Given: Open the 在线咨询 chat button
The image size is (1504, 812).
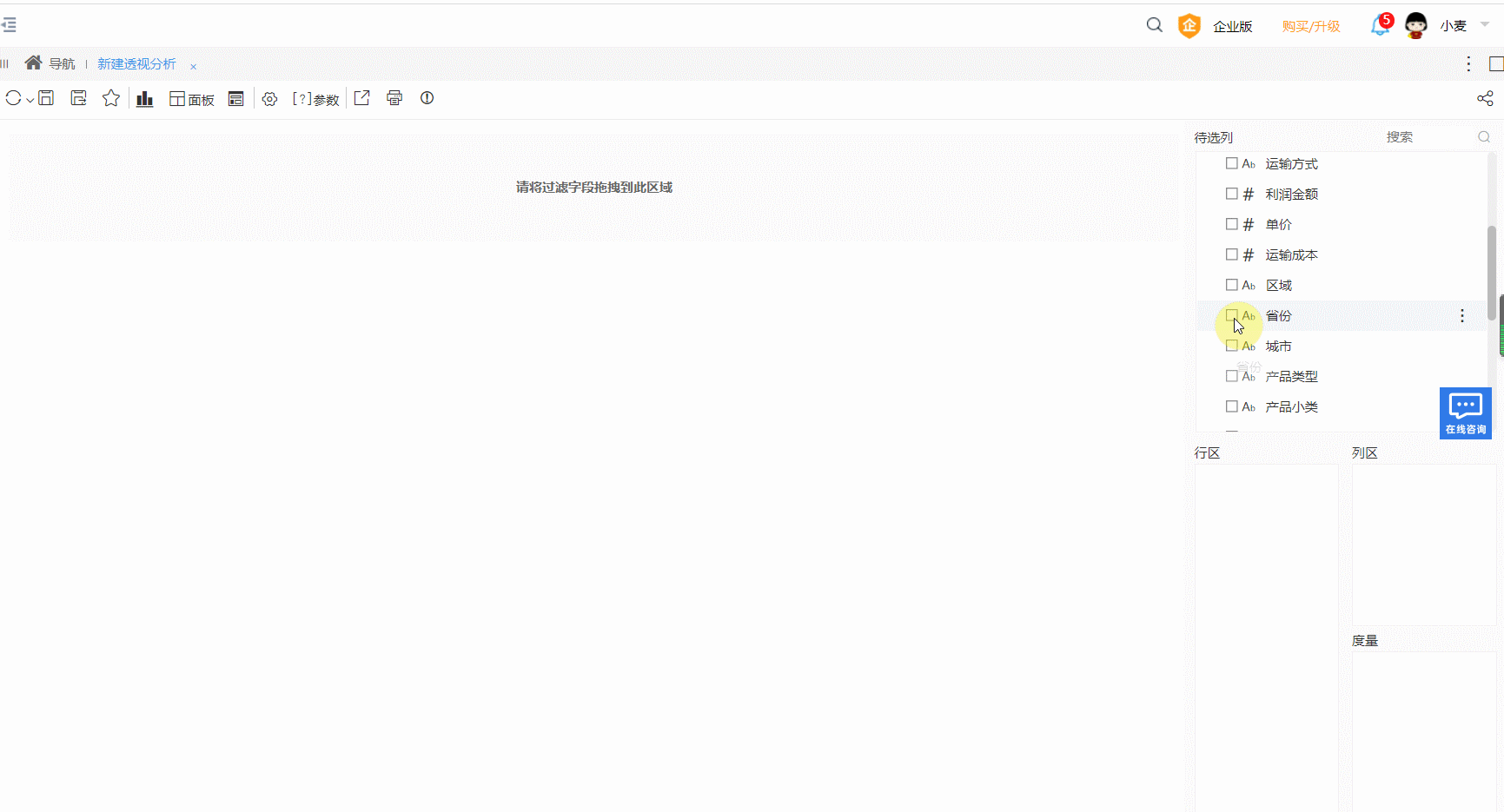Looking at the screenshot, I should [x=1466, y=413].
